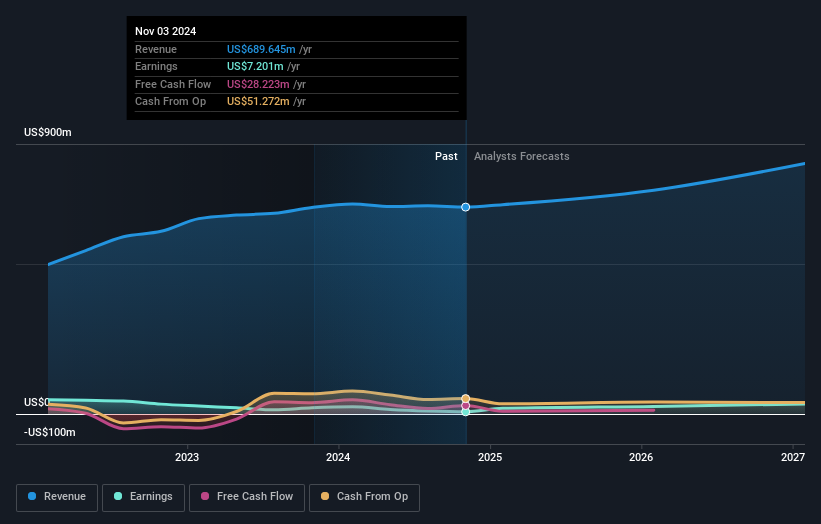Toggle the Free Cash Flow legend button
This screenshot has height=524, width=821.
247,497
